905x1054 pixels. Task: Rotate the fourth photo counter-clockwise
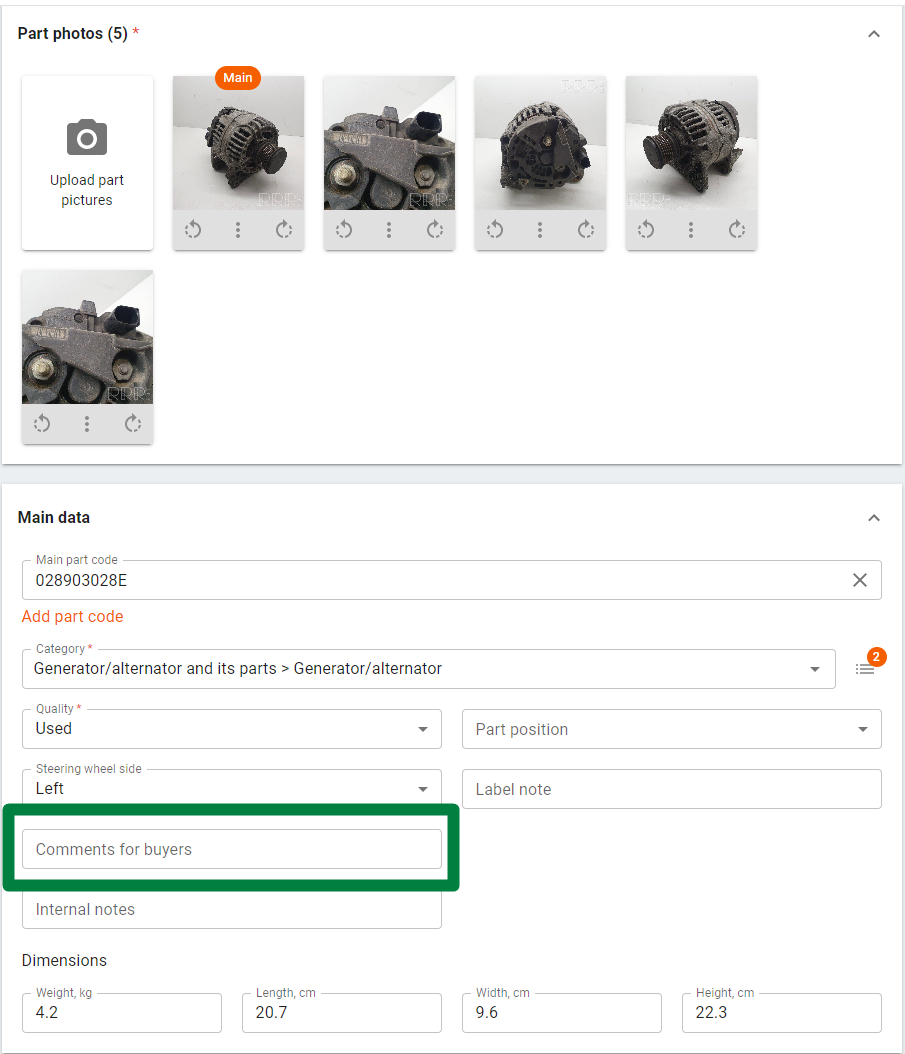646,230
